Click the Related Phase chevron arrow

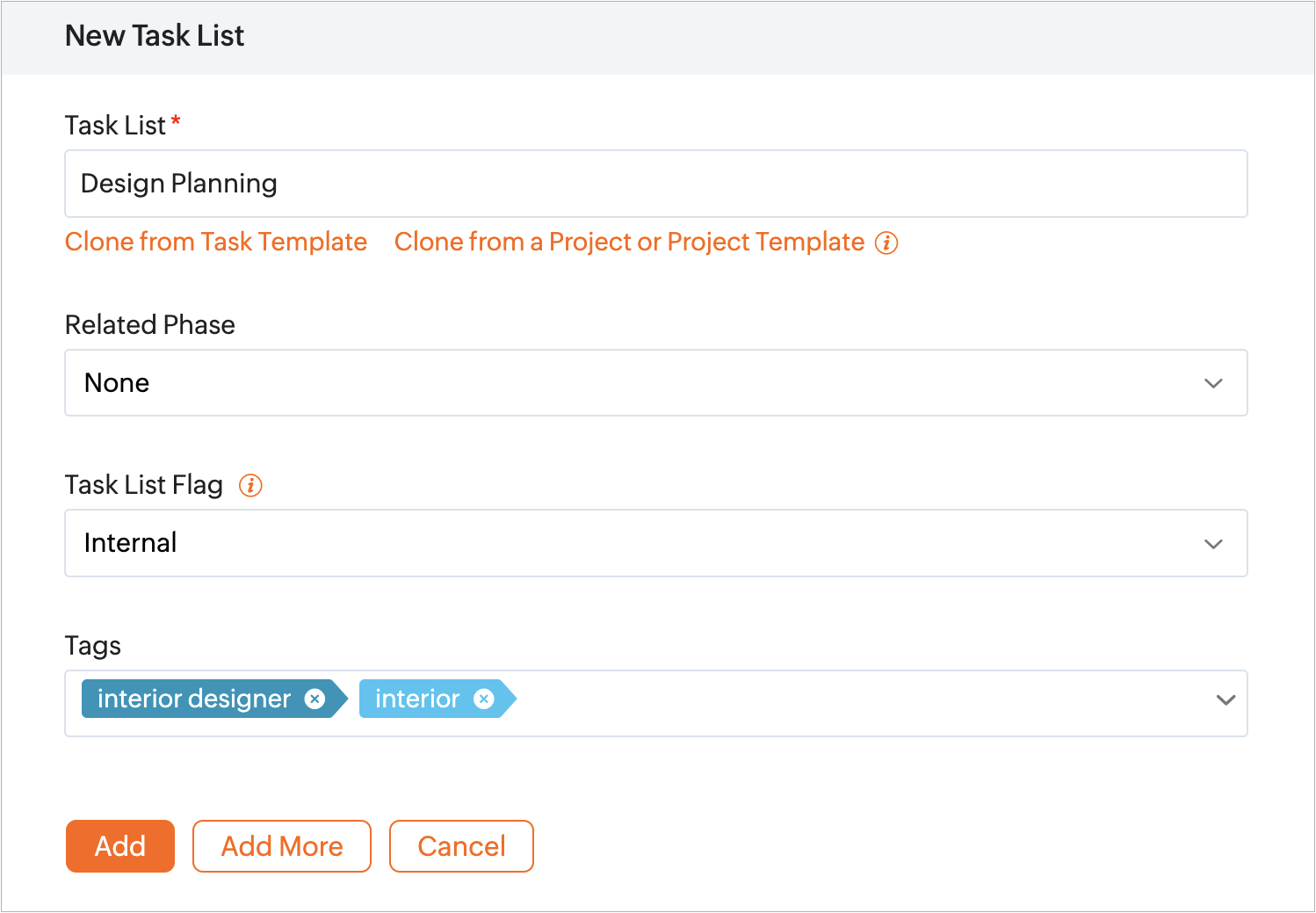(x=1213, y=383)
